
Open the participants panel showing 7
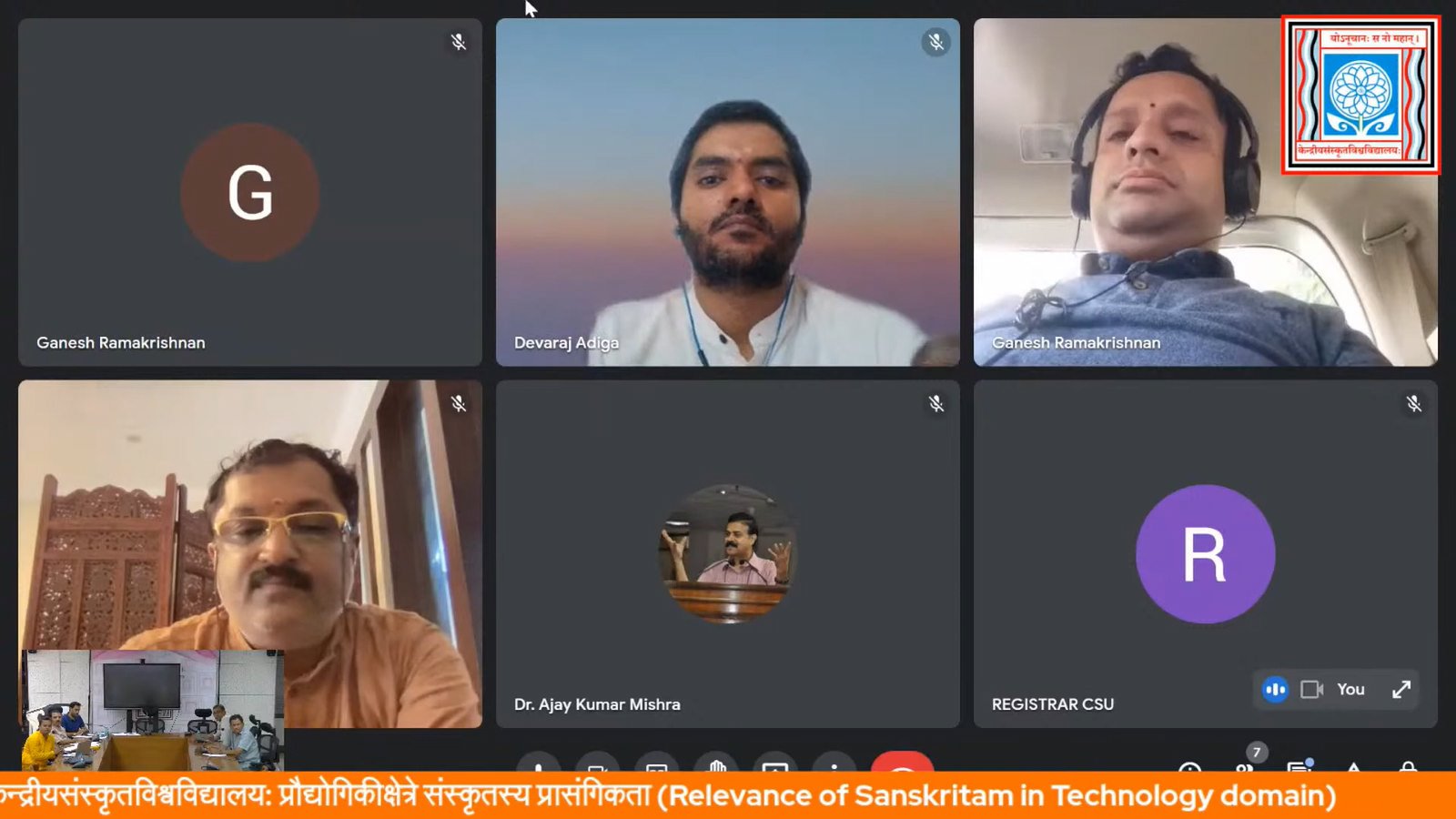[1245, 763]
